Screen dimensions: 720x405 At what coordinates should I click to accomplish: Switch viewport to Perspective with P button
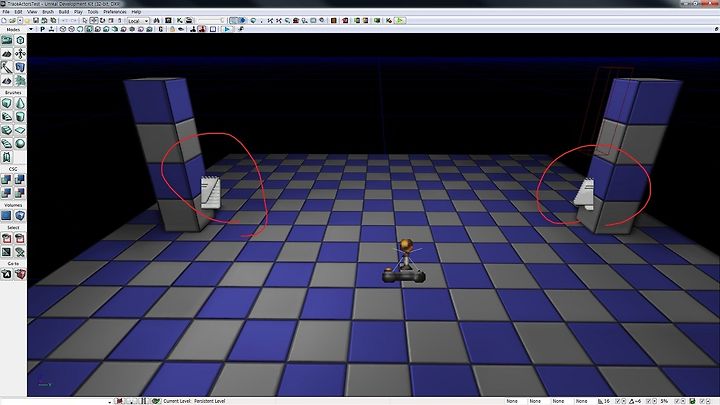coord(42,29)
